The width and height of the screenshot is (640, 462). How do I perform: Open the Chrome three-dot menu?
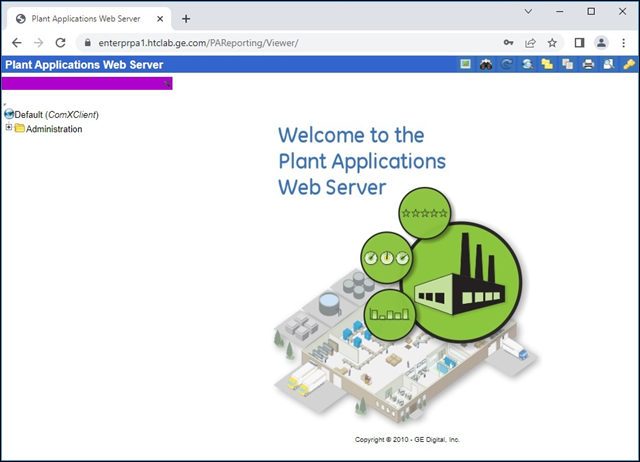tap(623, 43)
